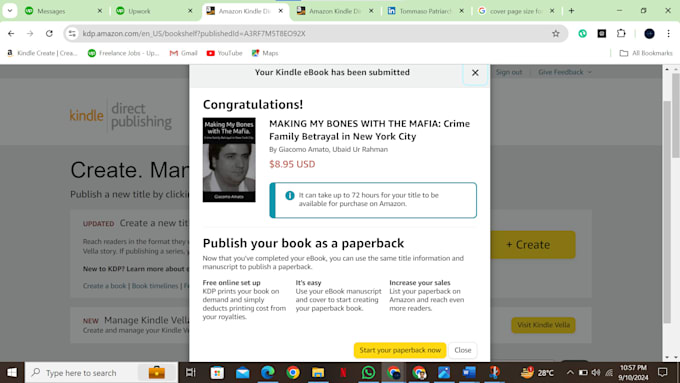Click Start your paperback now button
The image size is (680, 383).
click(x=400, y=350)
